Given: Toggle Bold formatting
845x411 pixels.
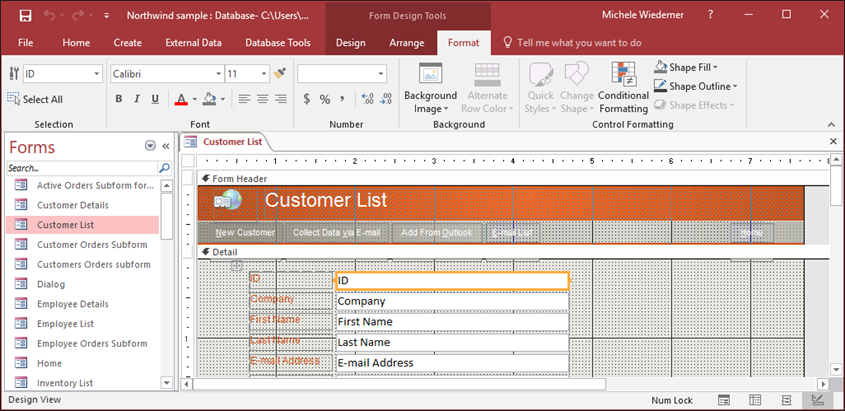Looking at the screenshot, I should pos(119,99).
